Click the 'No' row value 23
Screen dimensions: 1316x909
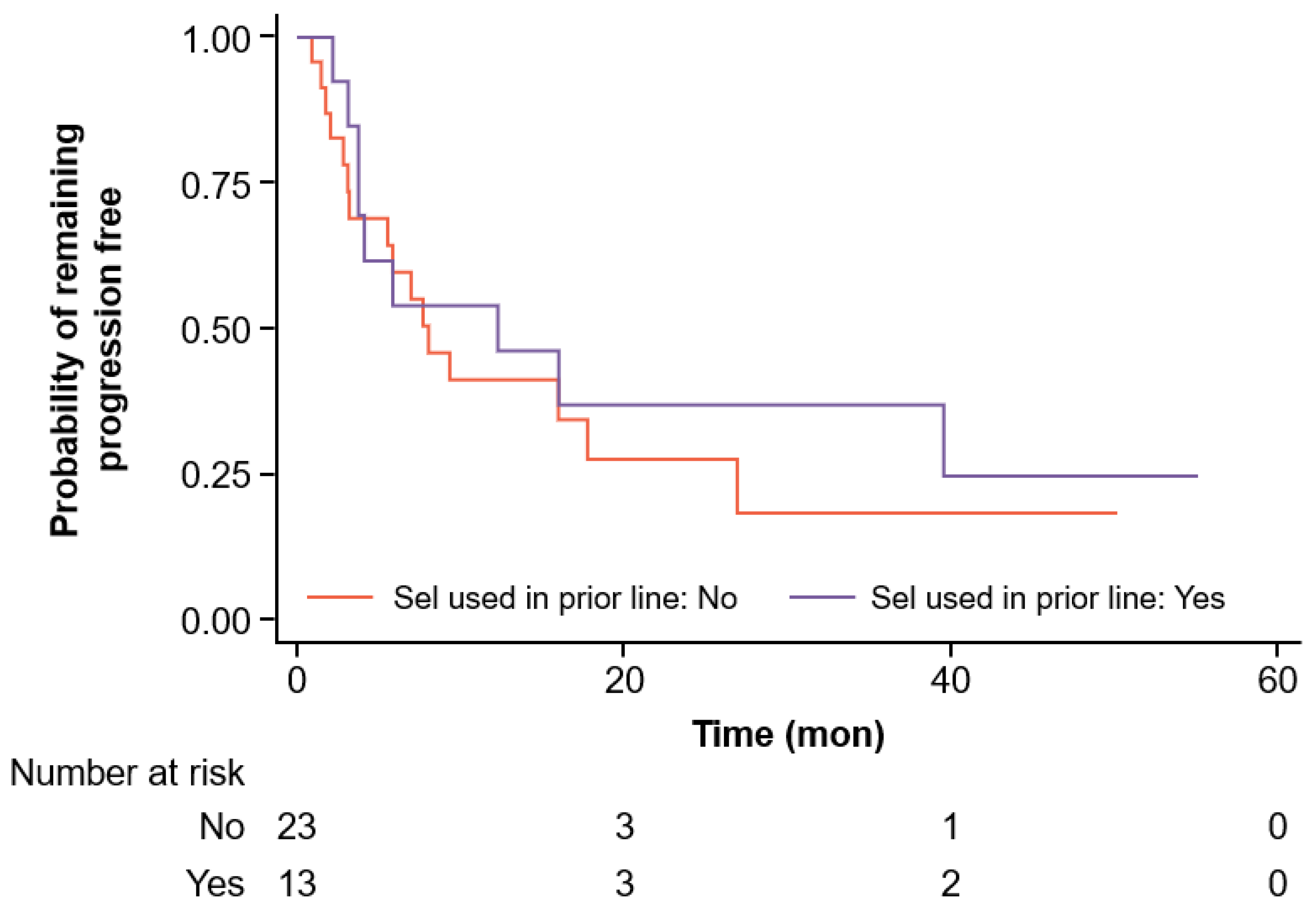297,827
